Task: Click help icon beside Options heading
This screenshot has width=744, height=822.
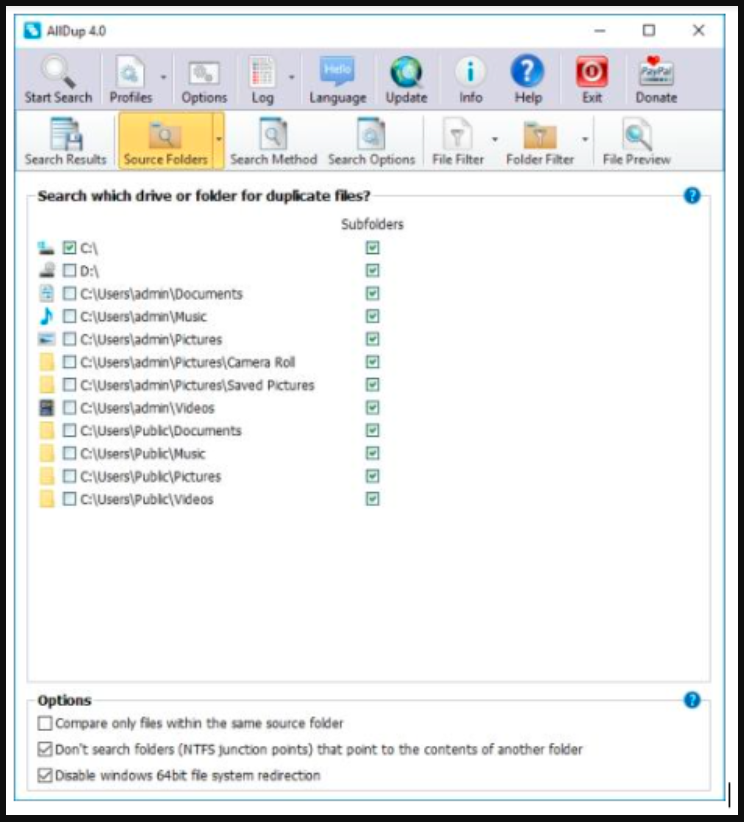Action: point(692,700)
